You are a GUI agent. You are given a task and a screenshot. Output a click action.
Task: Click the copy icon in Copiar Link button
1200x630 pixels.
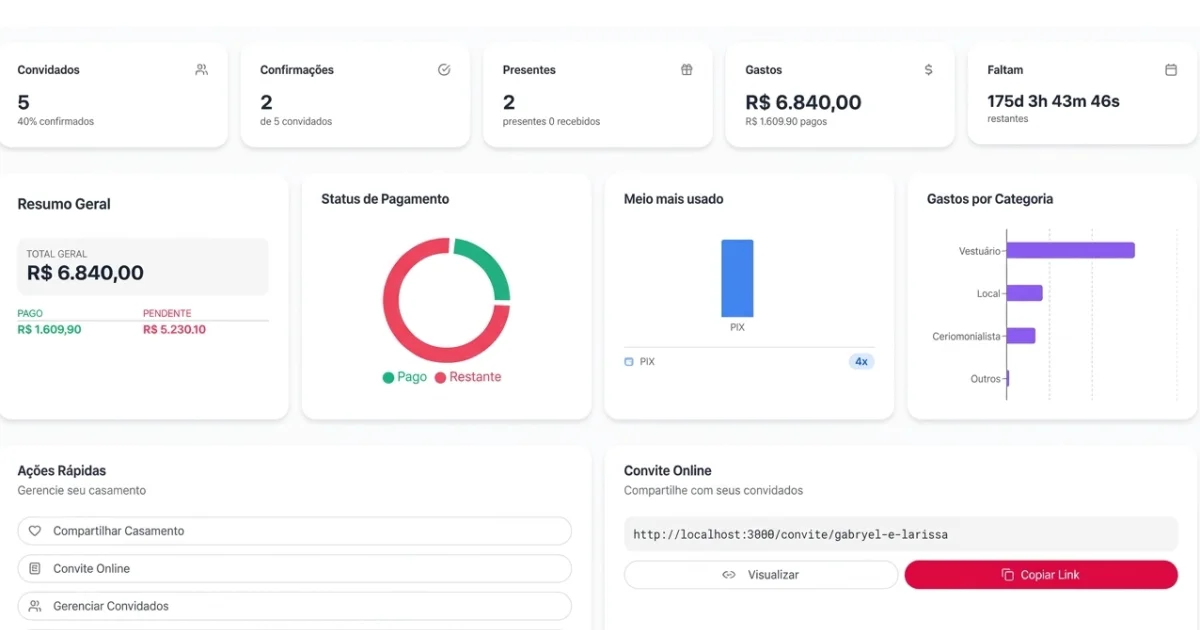1008,575
